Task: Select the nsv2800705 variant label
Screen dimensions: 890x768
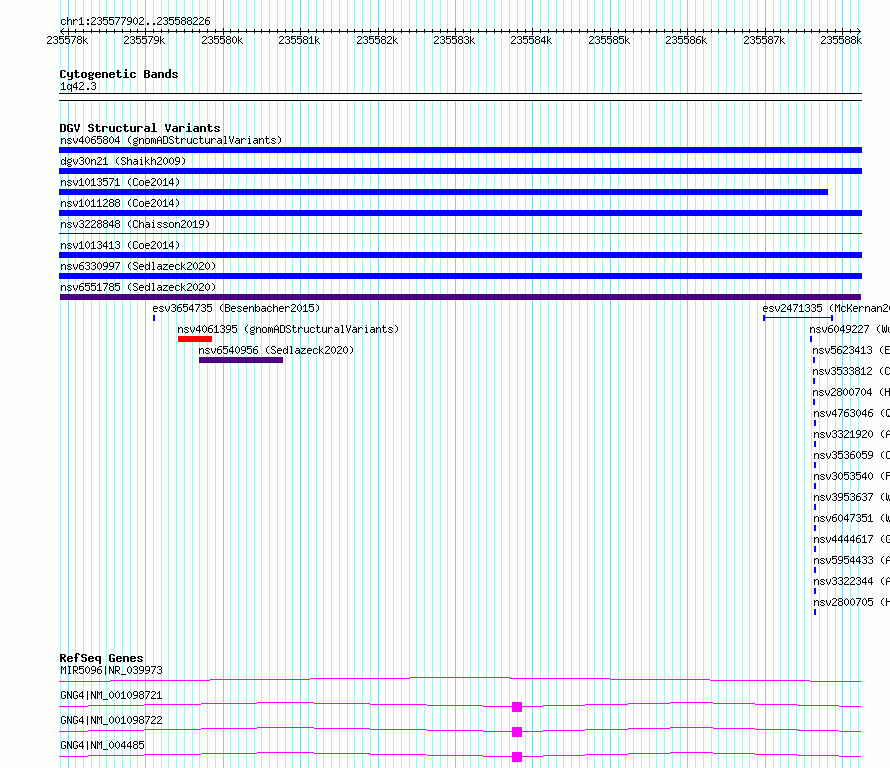Action: [x=851, y=602]
